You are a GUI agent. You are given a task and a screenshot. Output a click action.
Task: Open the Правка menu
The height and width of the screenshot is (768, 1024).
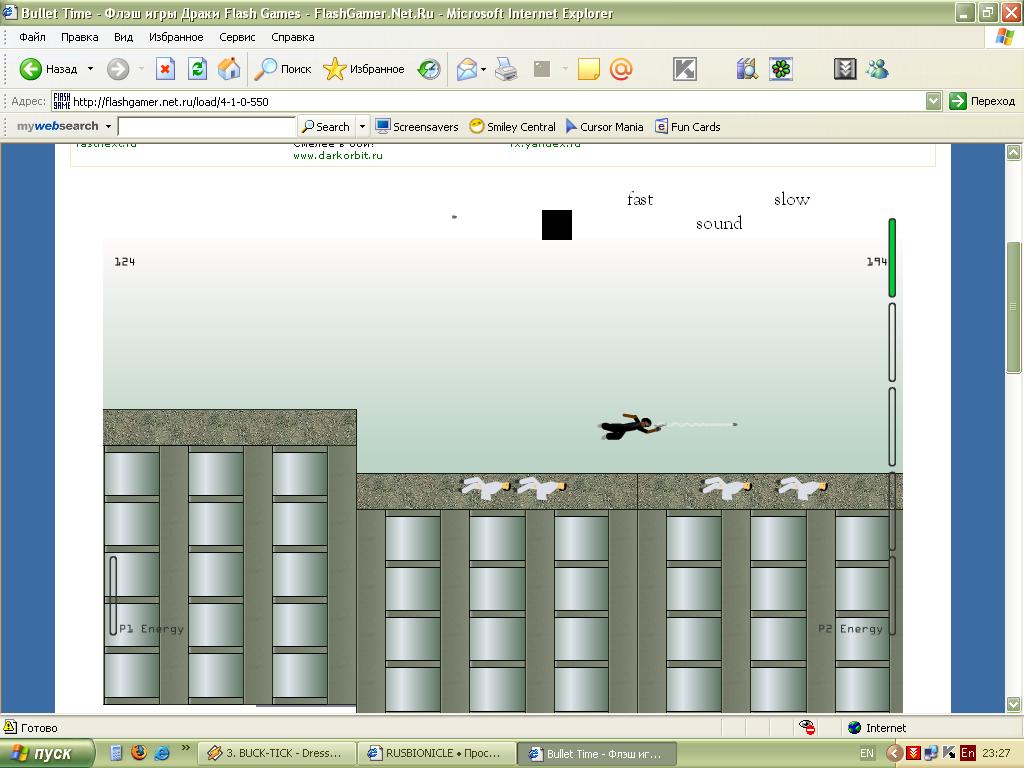click(80, 37)
